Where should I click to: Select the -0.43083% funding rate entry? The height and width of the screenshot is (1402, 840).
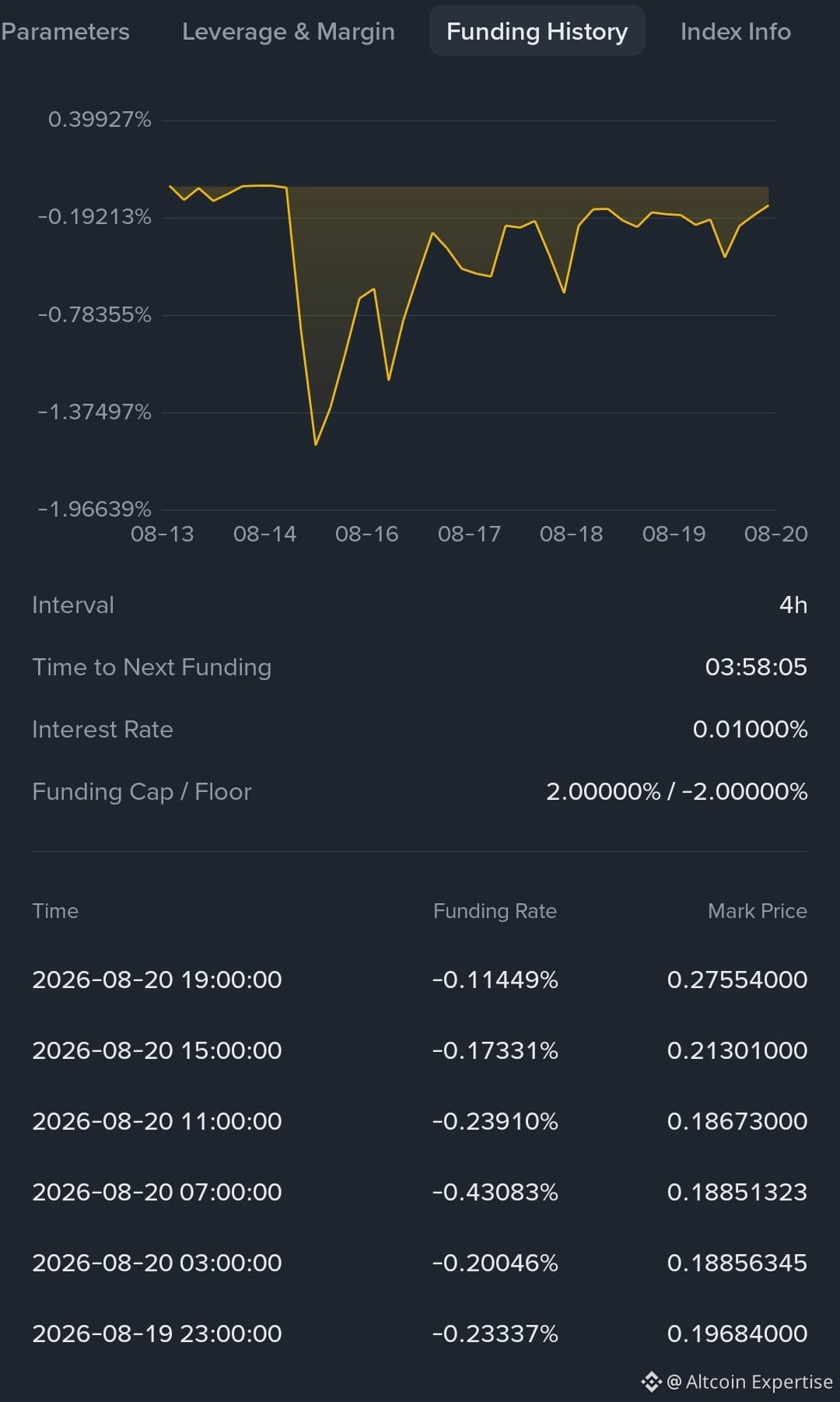[495, 1192]
